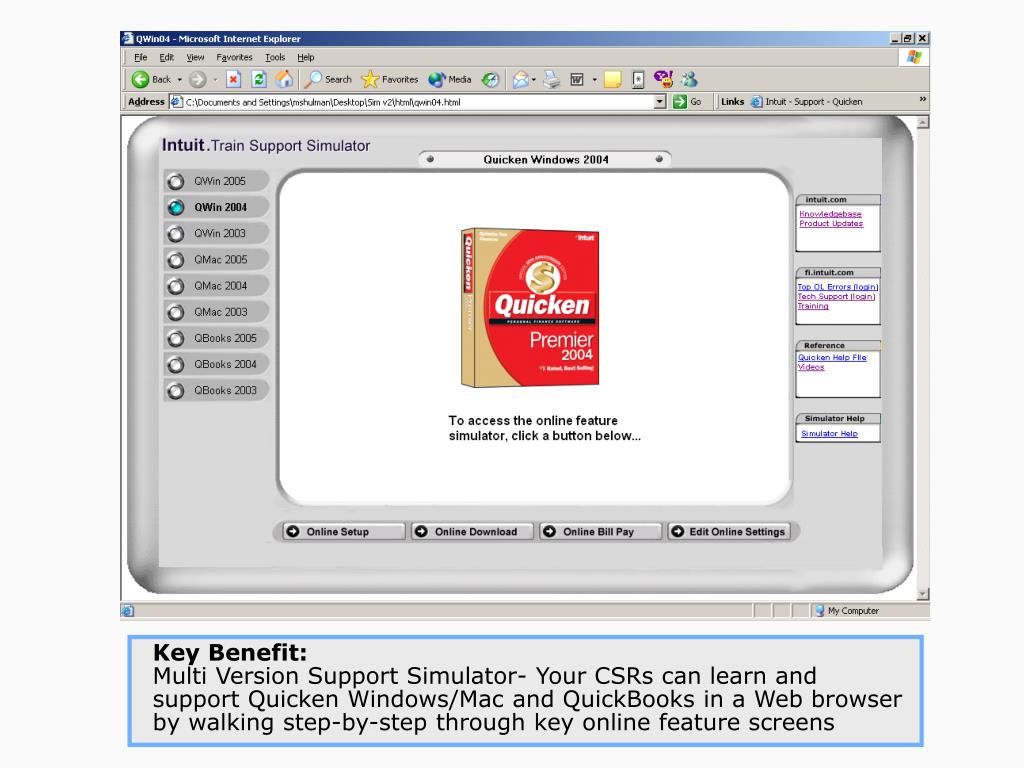Stop page loading with red X icon
Screen dimensions: 1024x768
(x=233, y=80)
